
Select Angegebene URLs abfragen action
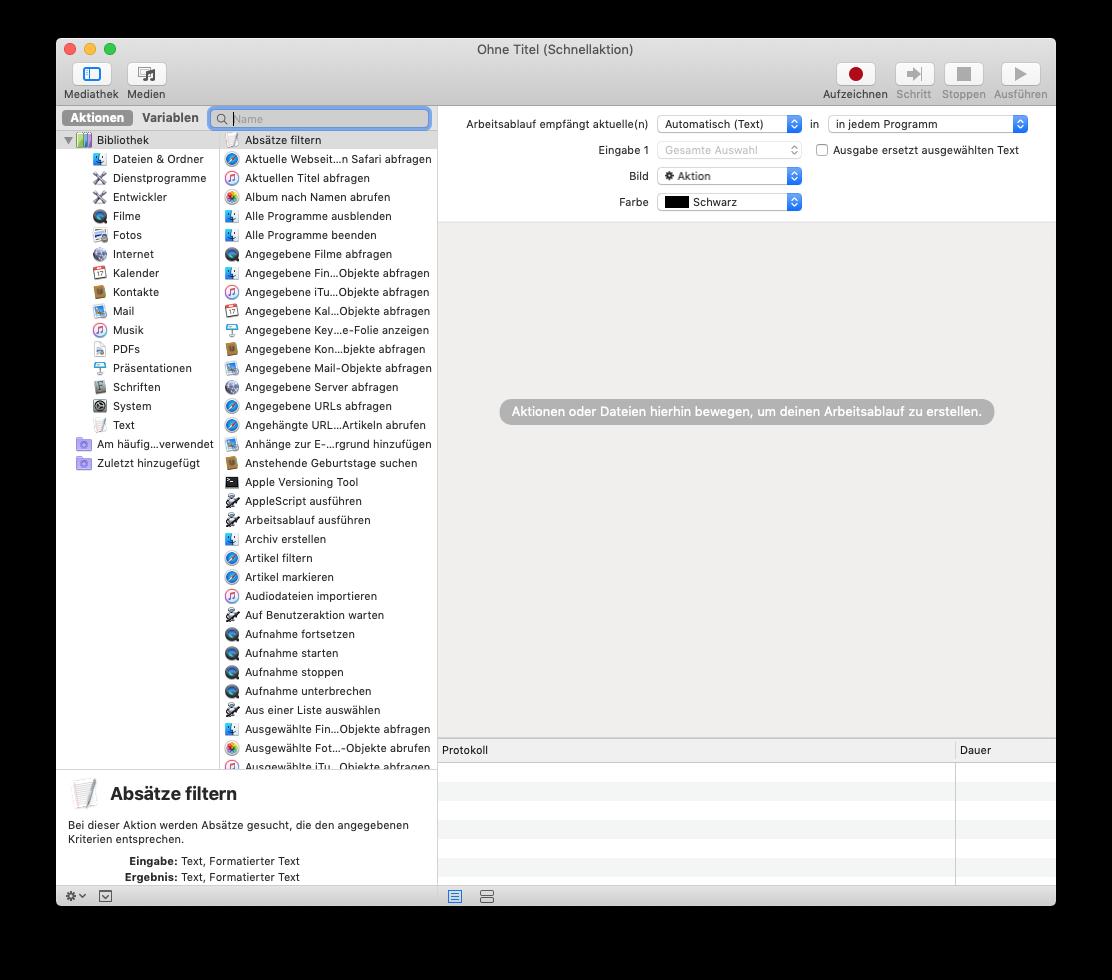[x=328, y=406]
